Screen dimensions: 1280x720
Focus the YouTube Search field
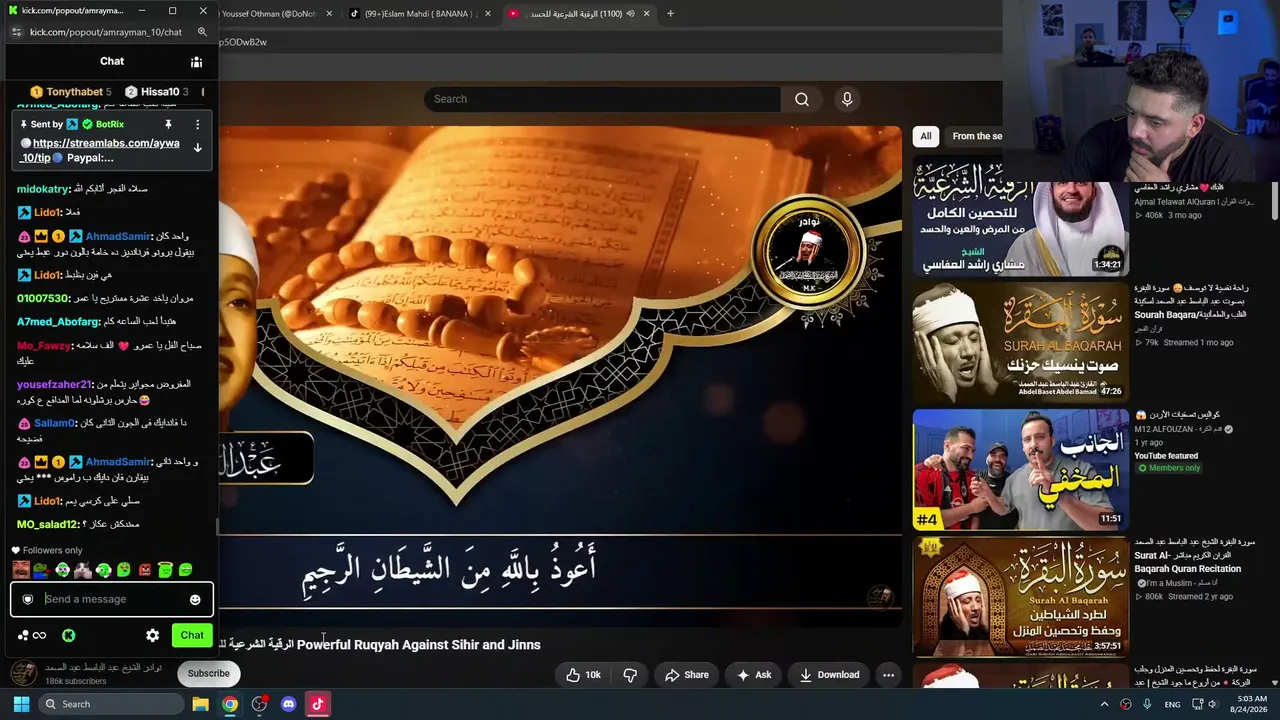(x=602, y=99)
